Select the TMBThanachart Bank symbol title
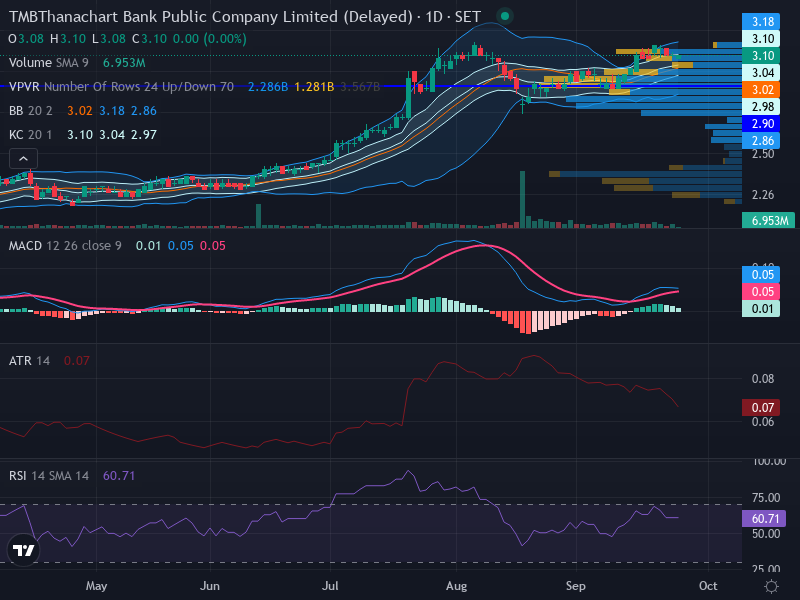Viewport: 800px width, 600px height. (245, 17)
